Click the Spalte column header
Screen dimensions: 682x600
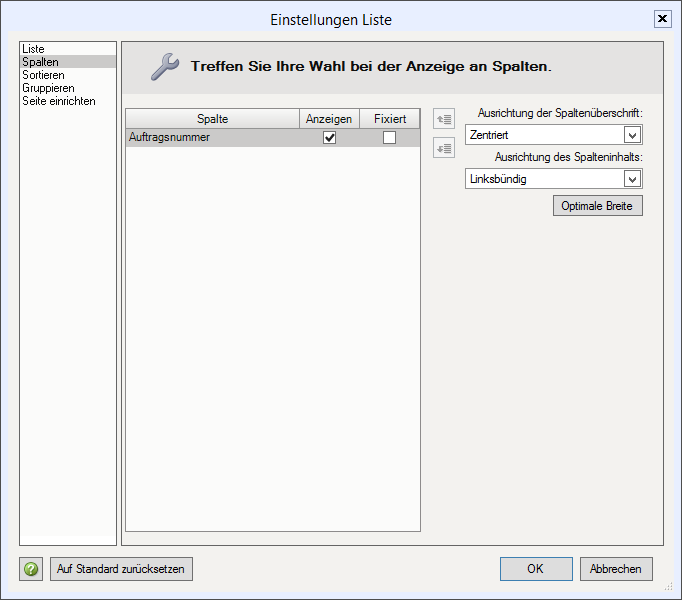[x=212, y=119]
